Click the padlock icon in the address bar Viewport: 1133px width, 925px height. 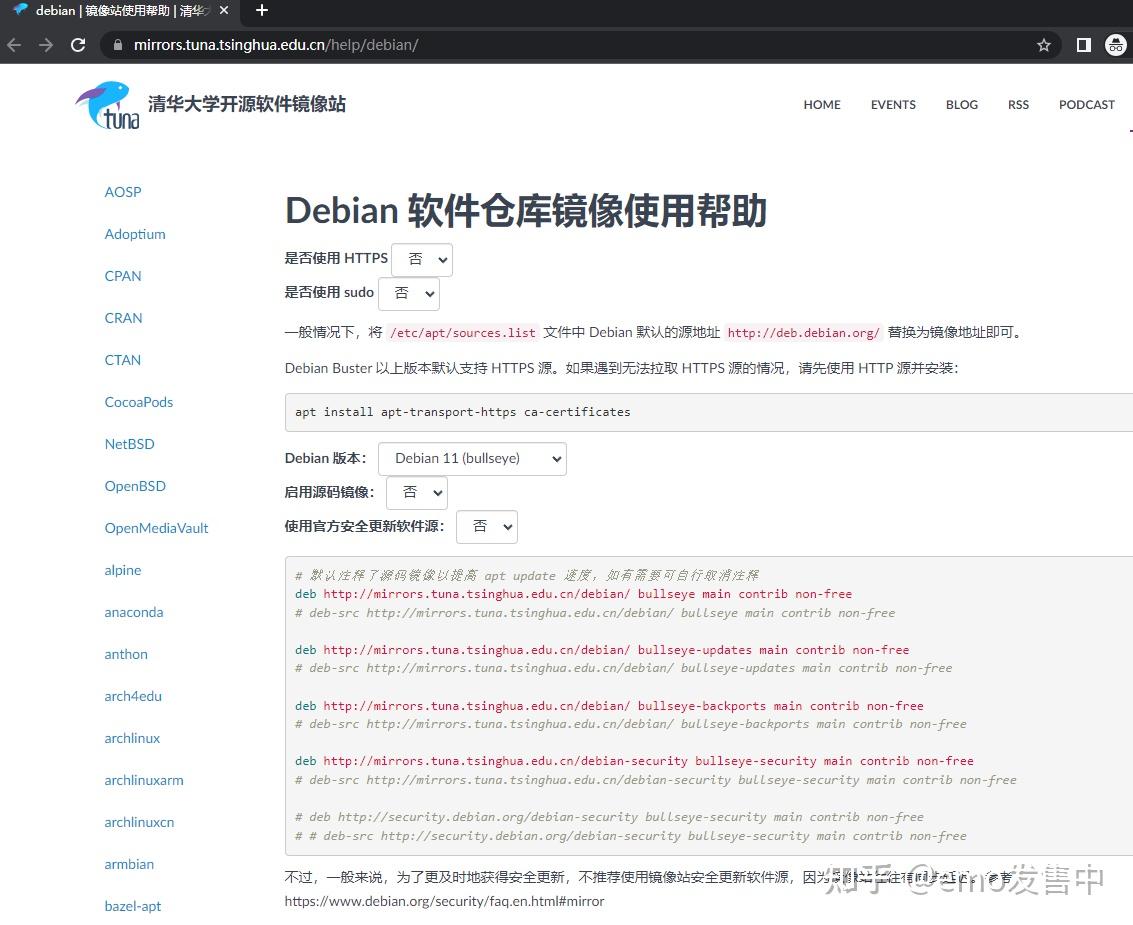117,44
